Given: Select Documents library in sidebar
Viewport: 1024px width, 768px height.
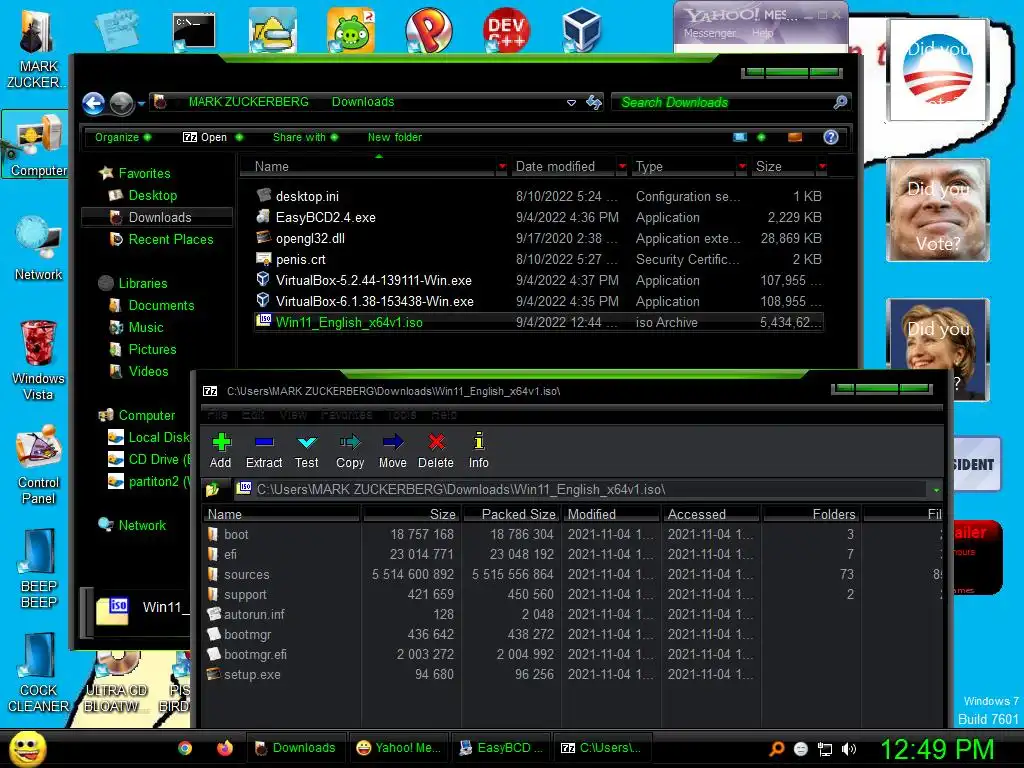Looking at the screenshot, I should [x=161, y=305].
